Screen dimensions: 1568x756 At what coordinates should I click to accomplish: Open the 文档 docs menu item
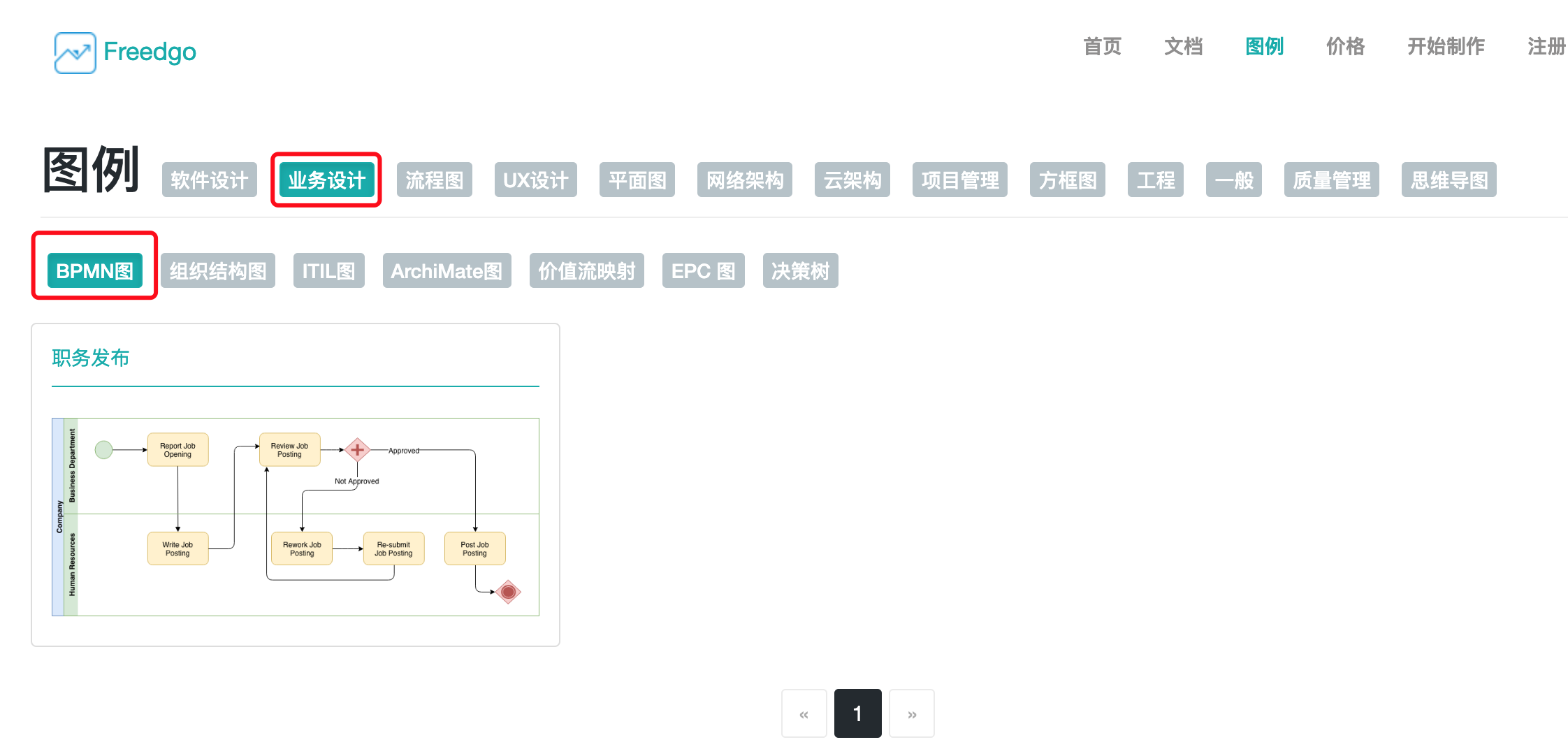[x=1183, y=47]
